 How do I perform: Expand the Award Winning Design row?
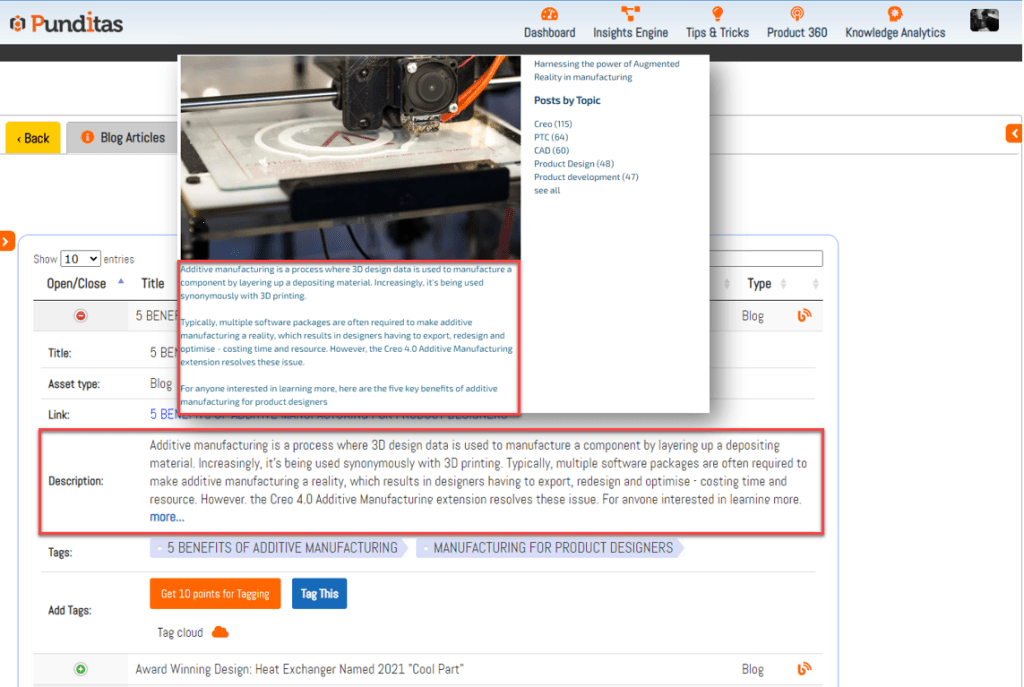point(81,669)
